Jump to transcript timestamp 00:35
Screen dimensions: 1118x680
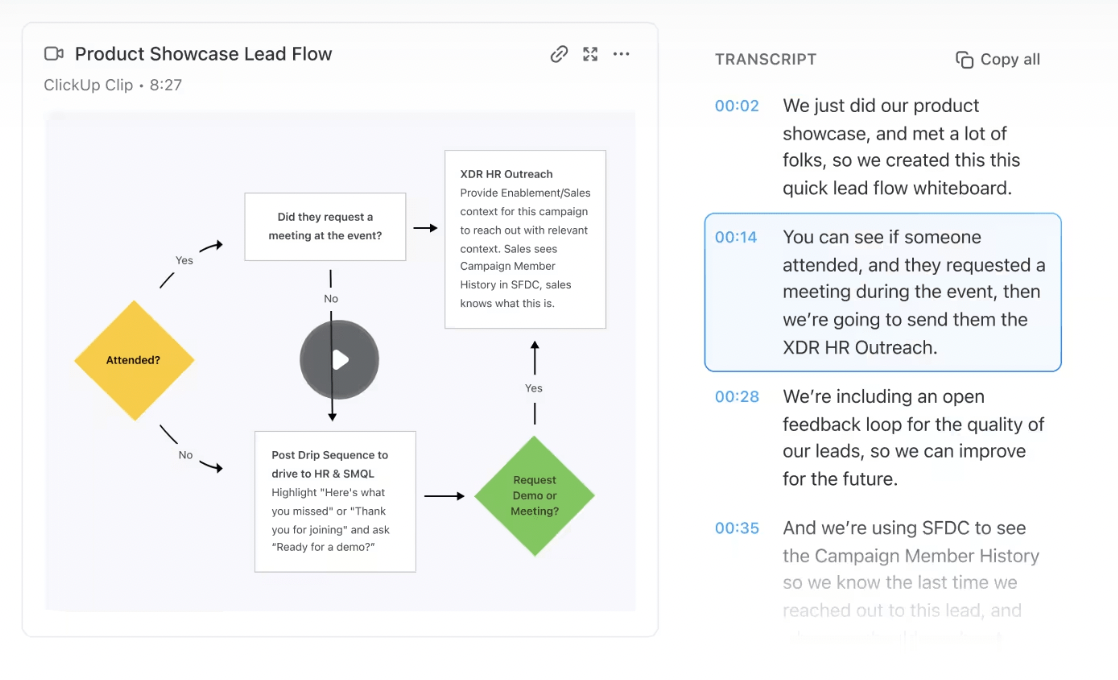737,527
